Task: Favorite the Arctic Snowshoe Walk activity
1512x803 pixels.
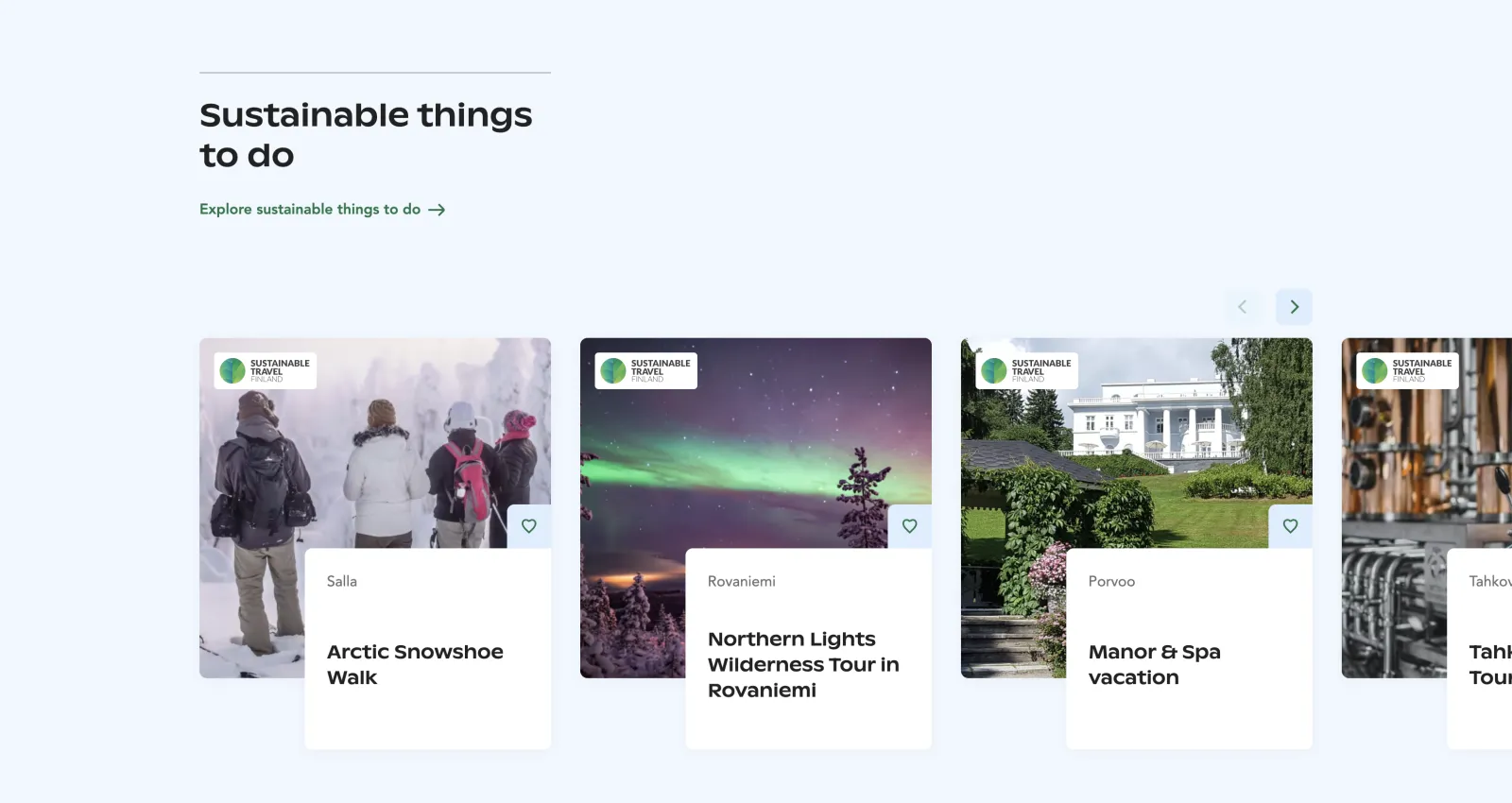Action: point(529,526)
